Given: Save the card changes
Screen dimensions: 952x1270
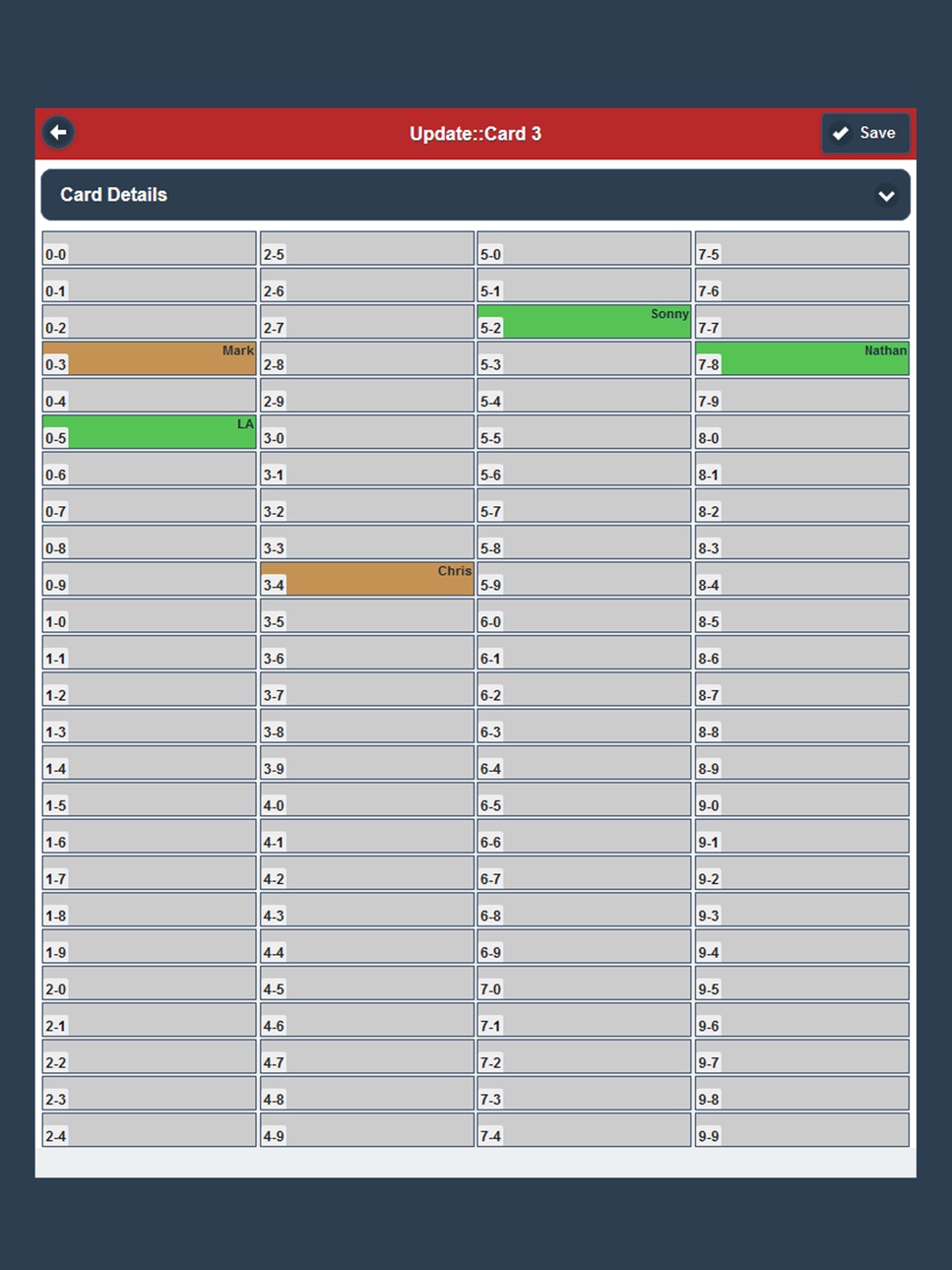Looking at the screenshot, I should [x=865, y=134].
